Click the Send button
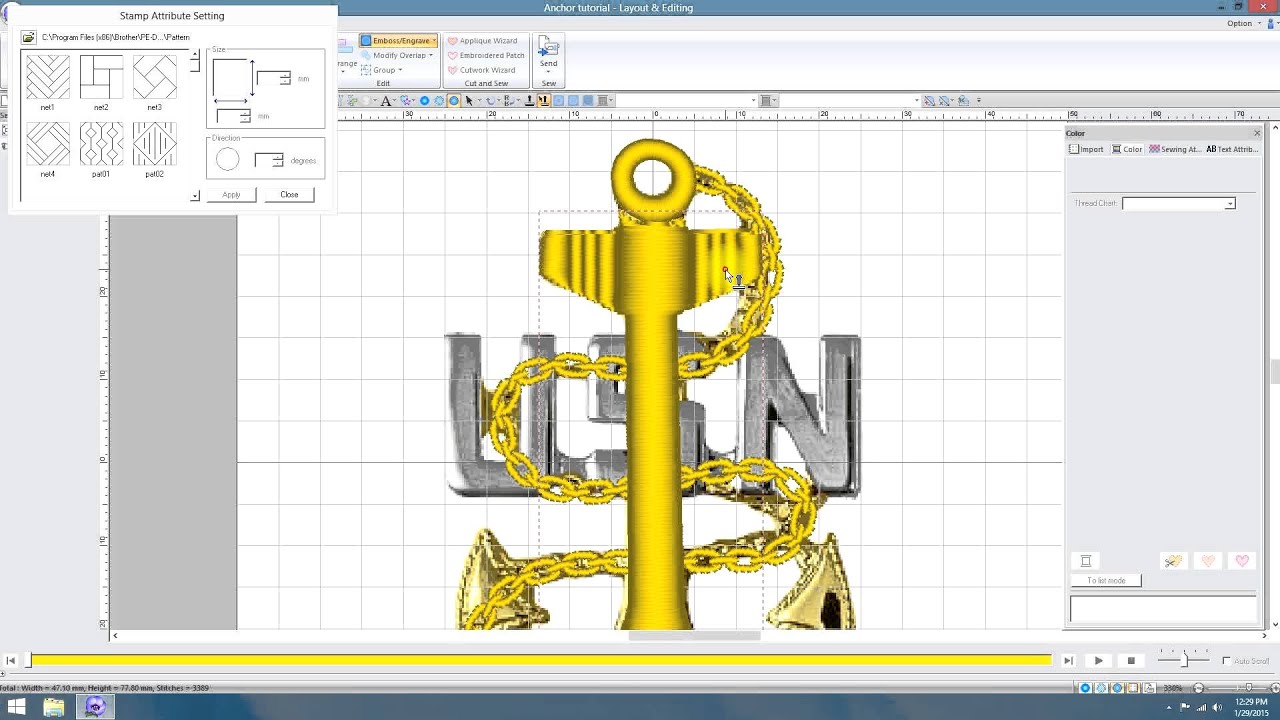Viewport: 1280px width, 720px height. click(x=548, y=55)
